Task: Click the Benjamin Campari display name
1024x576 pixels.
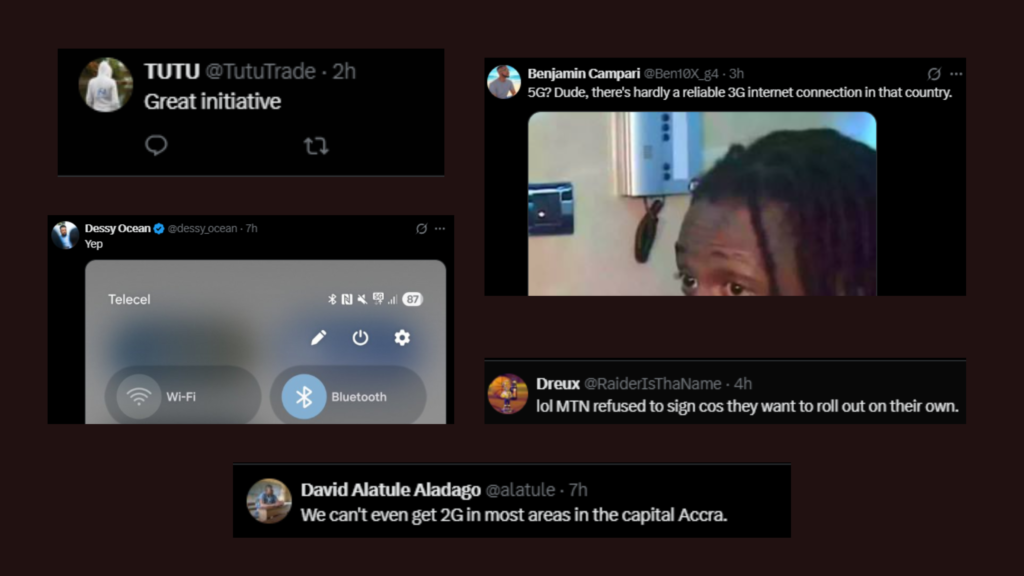Action: pyautogui.click(x=583, y=74)
